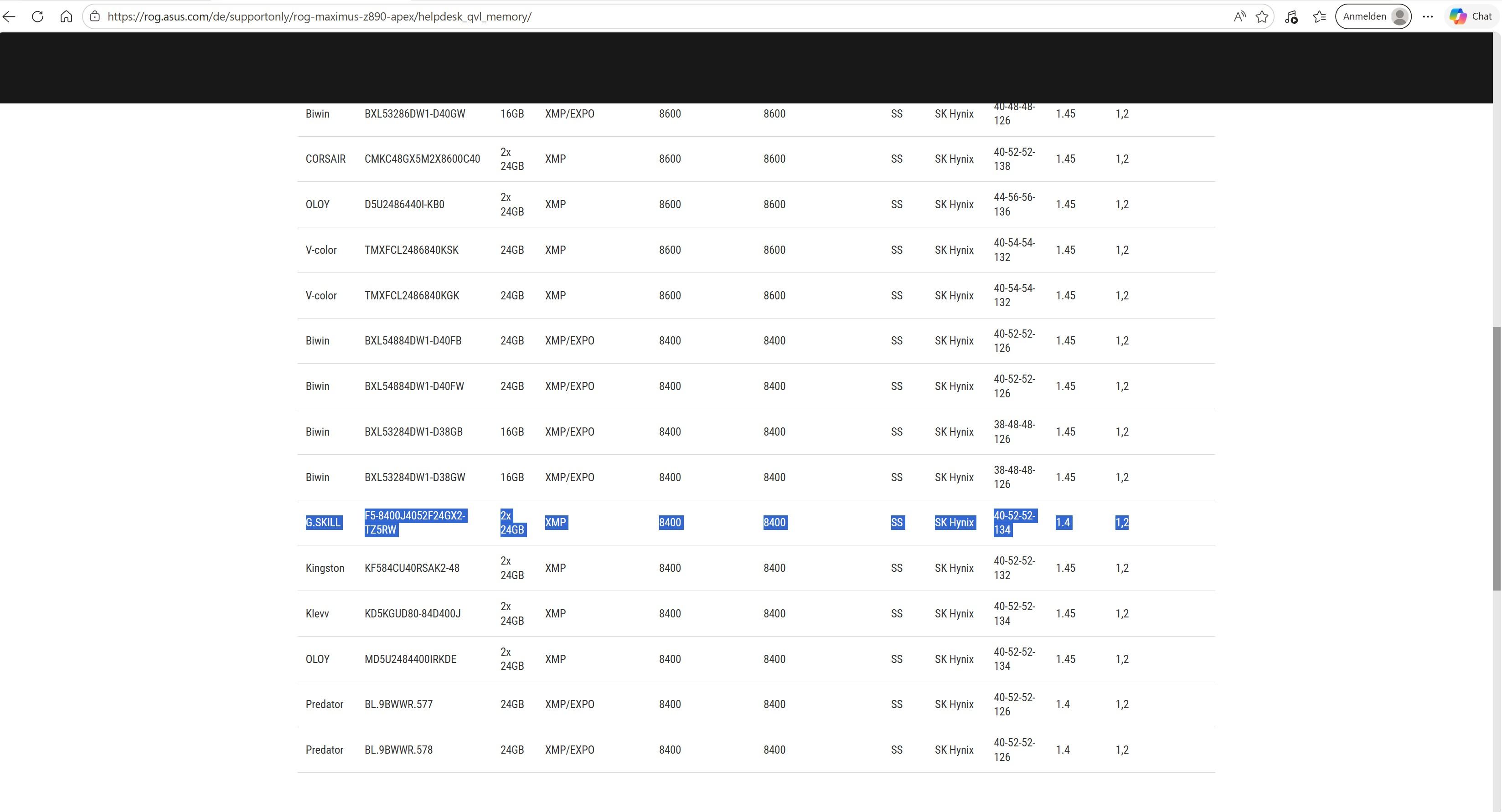Go to browser home page icon
Viewport: 1502px width, 812px height.
(x=66, y=16)
